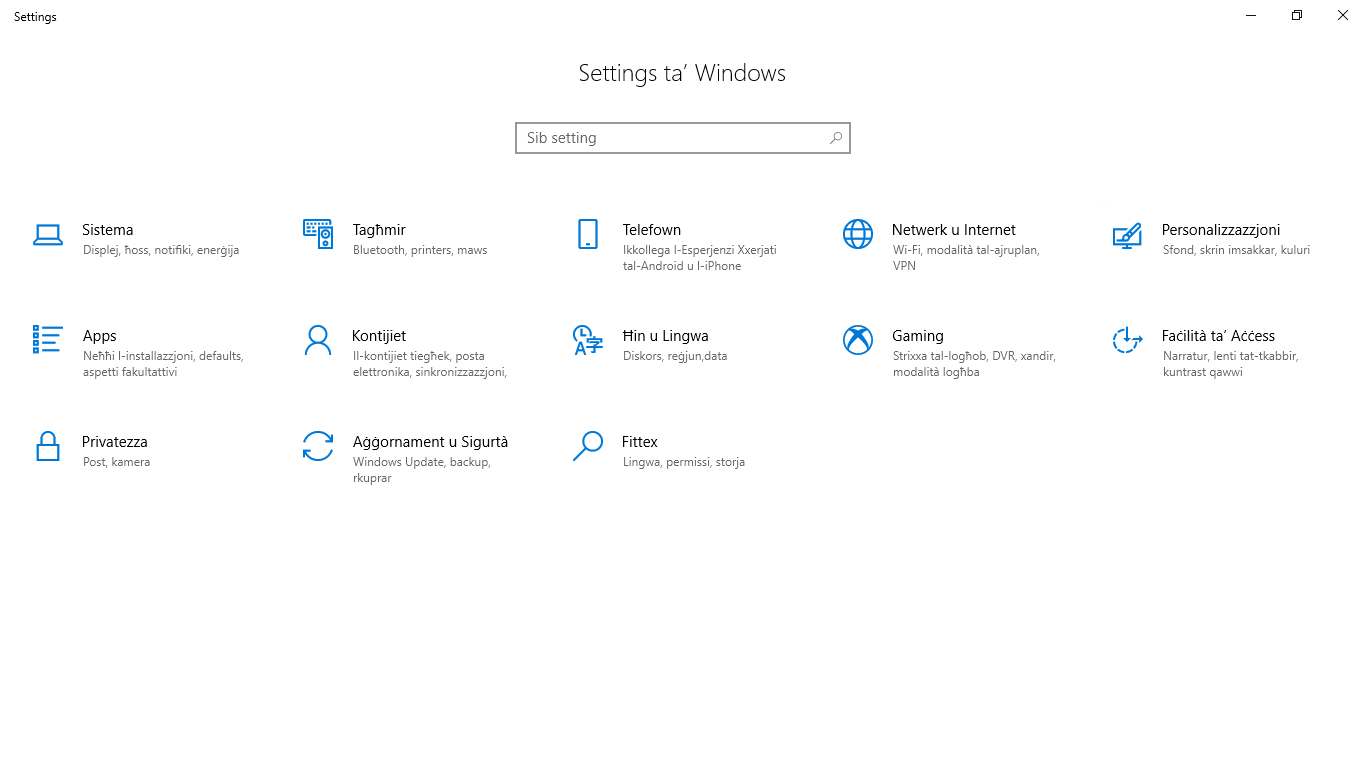1366x768 pixels.
Task: Click the 'Settings ta' Windows' heading
Action: click(682, 73)
